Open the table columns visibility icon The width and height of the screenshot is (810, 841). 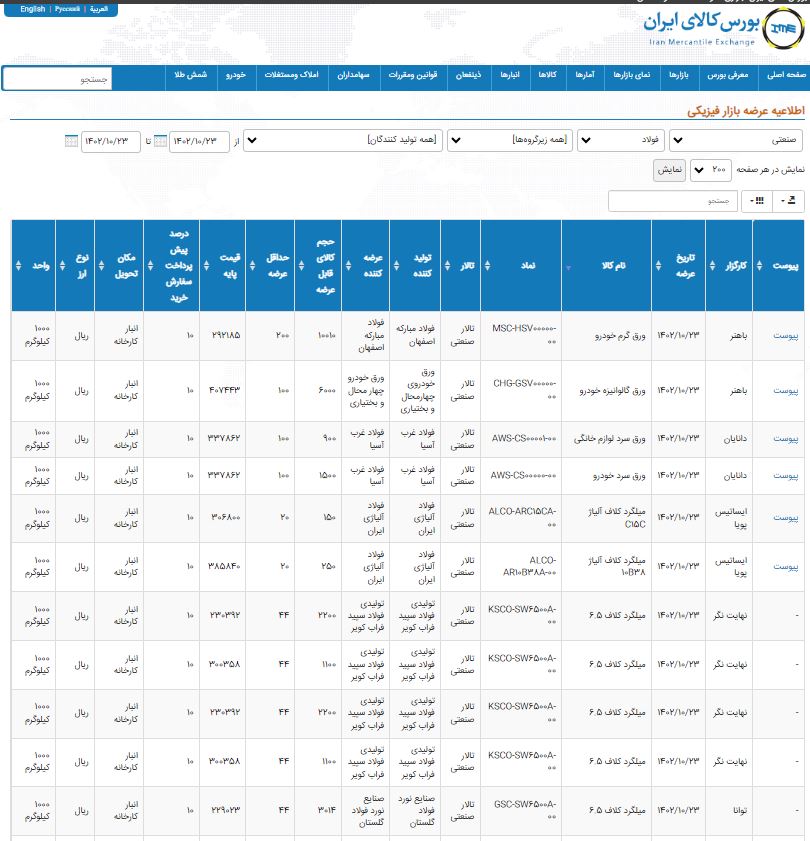click(x=757, y=201)
